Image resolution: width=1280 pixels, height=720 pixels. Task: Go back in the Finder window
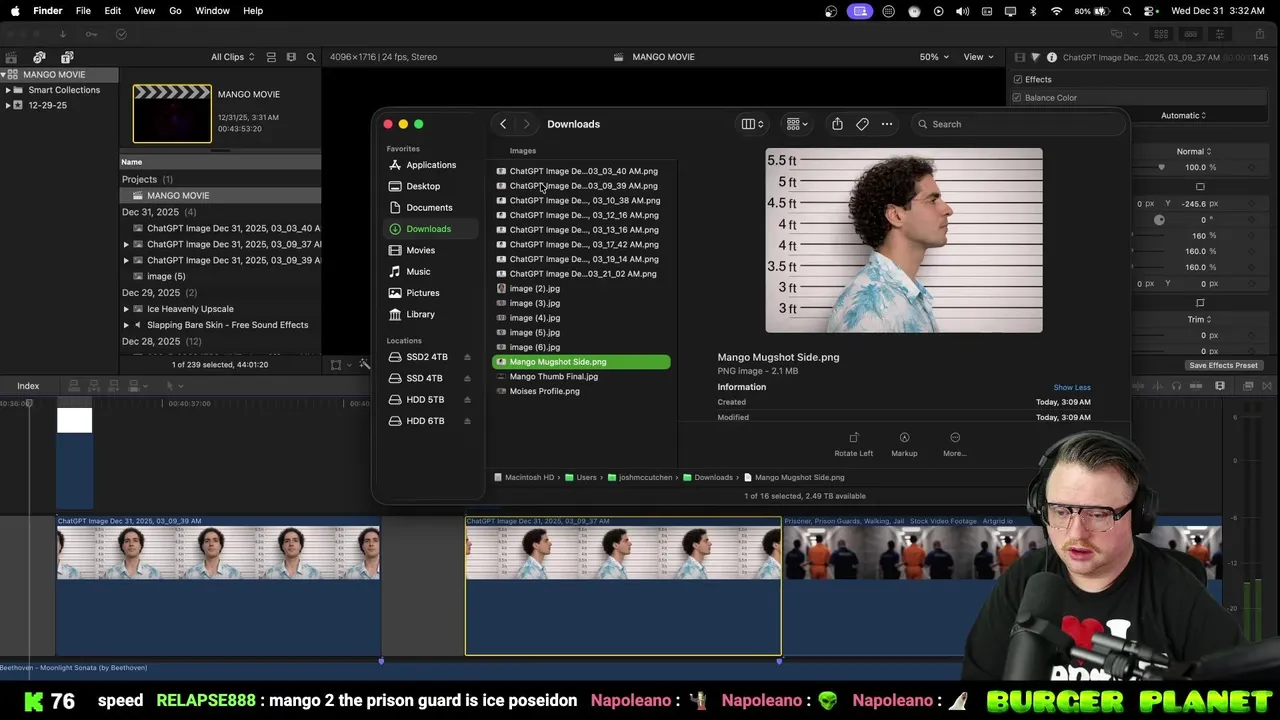coord(503,124)
